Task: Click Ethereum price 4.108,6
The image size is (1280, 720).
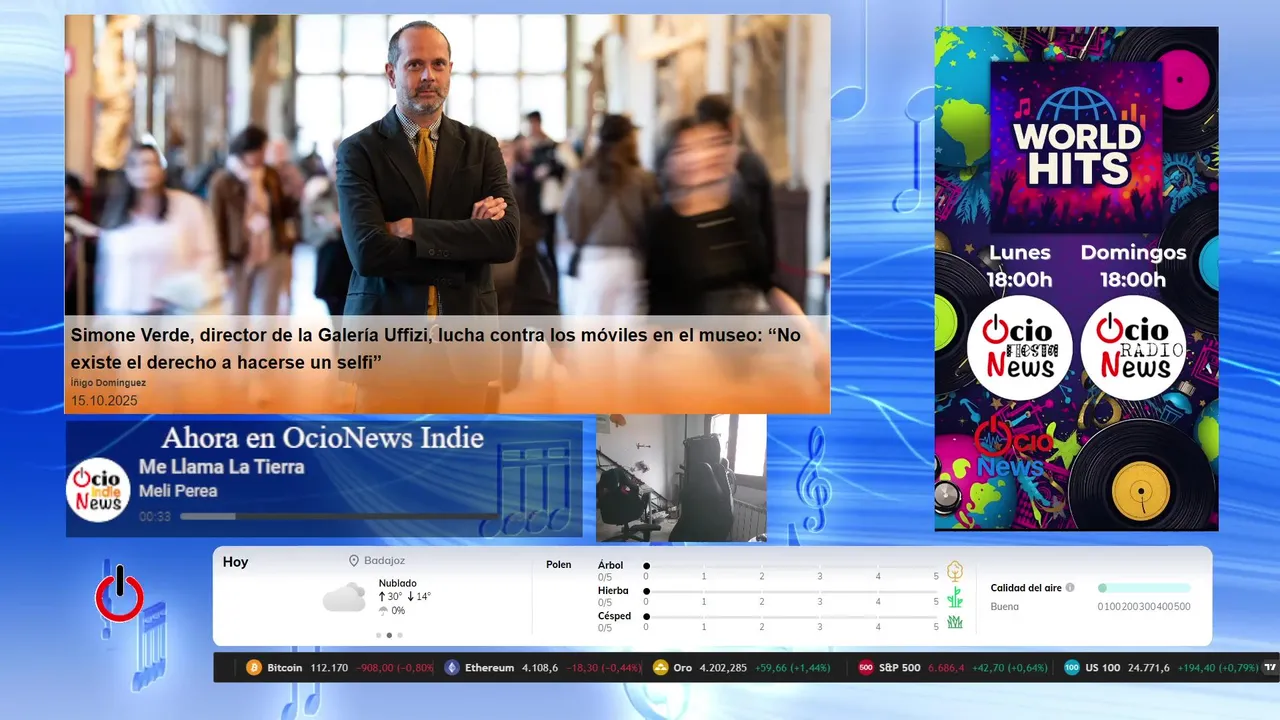Action: click(540, 668)
